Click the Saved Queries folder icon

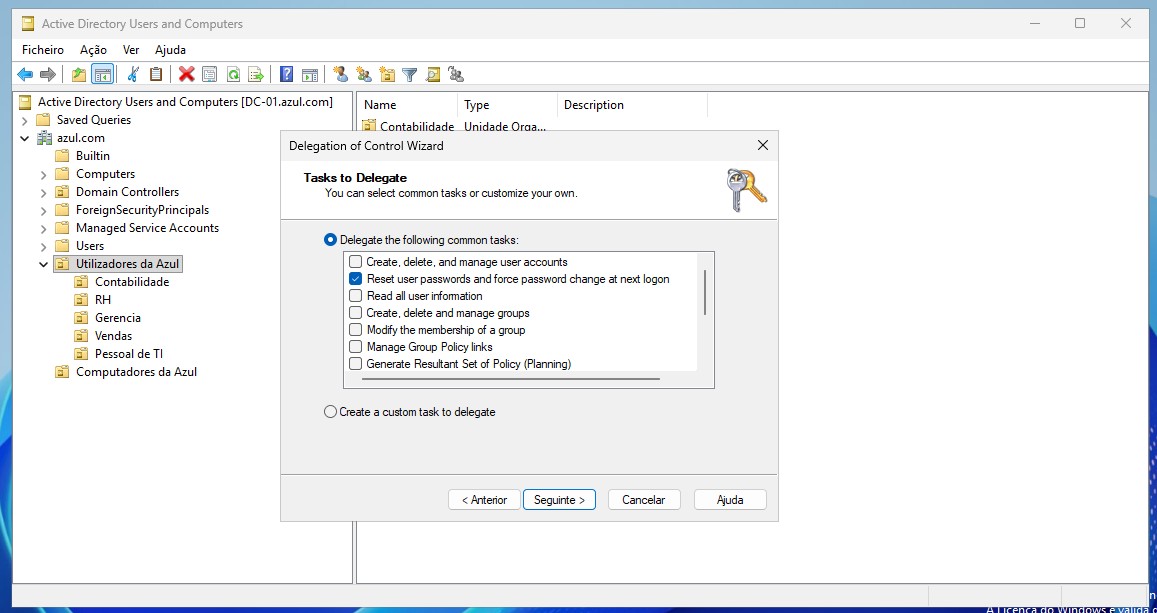44,120
